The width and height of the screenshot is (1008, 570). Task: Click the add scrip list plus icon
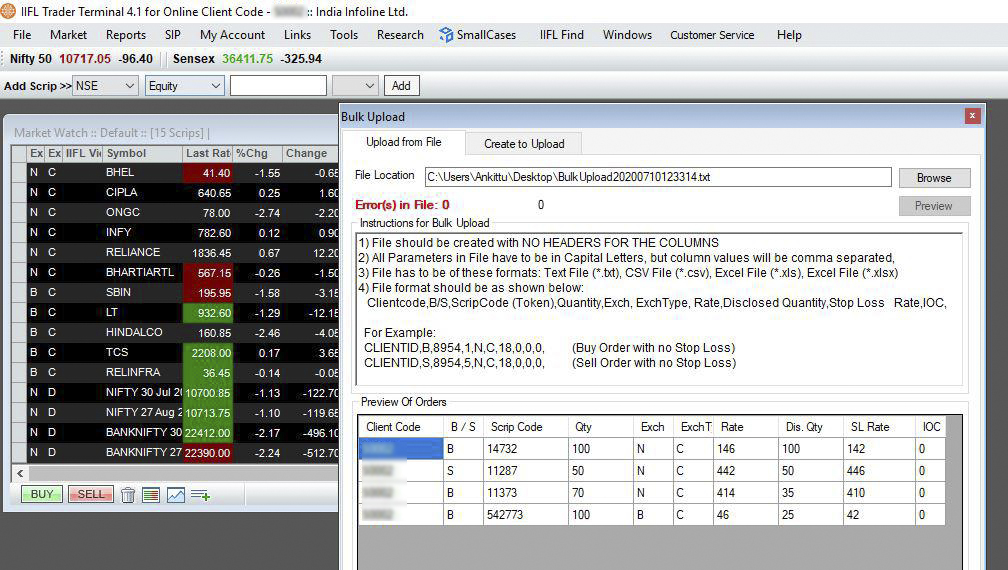(200, 494)
